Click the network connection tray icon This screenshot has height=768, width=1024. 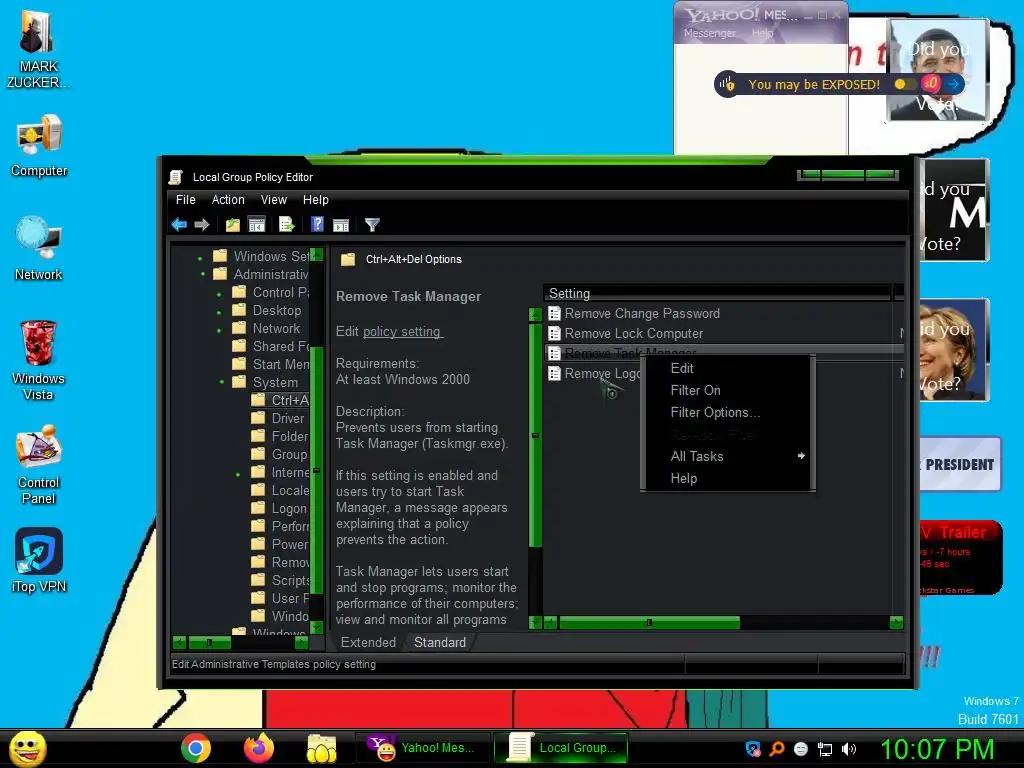pos(825,749)
